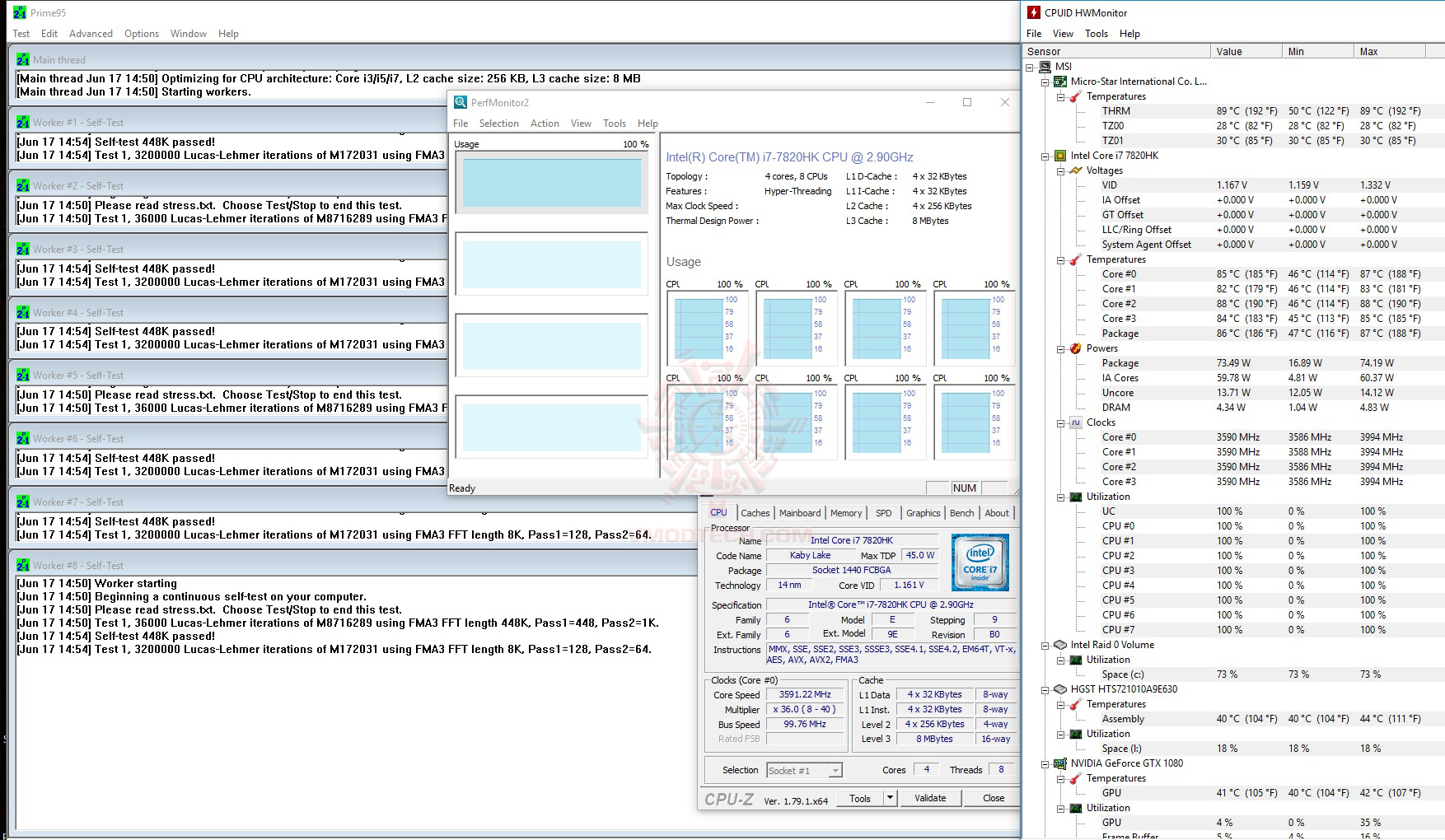The width and height of the screenshot is (1445, 840).
Task: Open the Memory tab in CPU-Z
Action: point(846,513)
